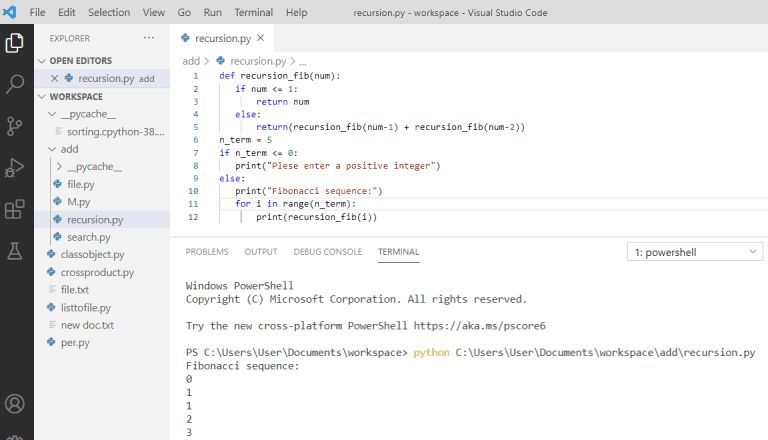This screenshot has height=440, width=768.
Task: Open the Go menu
Action: [x=184, y=12]
